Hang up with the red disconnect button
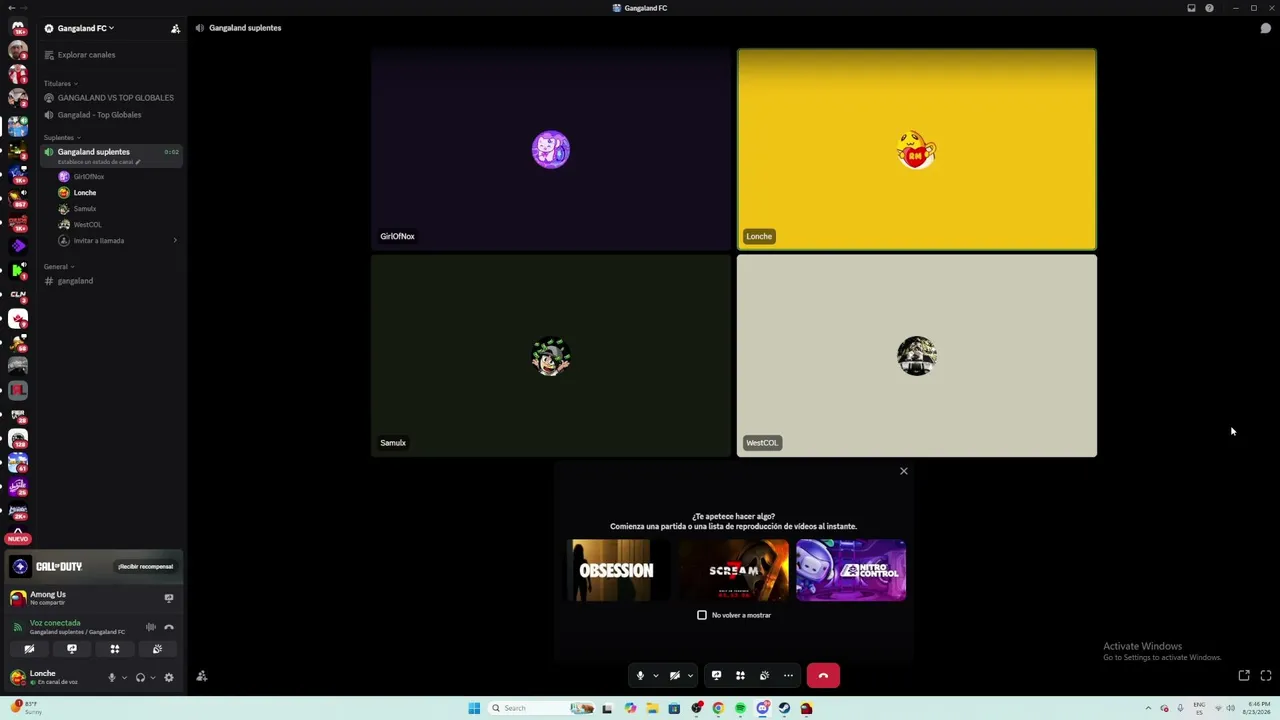Viewport: 1280px width, 720px height. coord(823,676)
